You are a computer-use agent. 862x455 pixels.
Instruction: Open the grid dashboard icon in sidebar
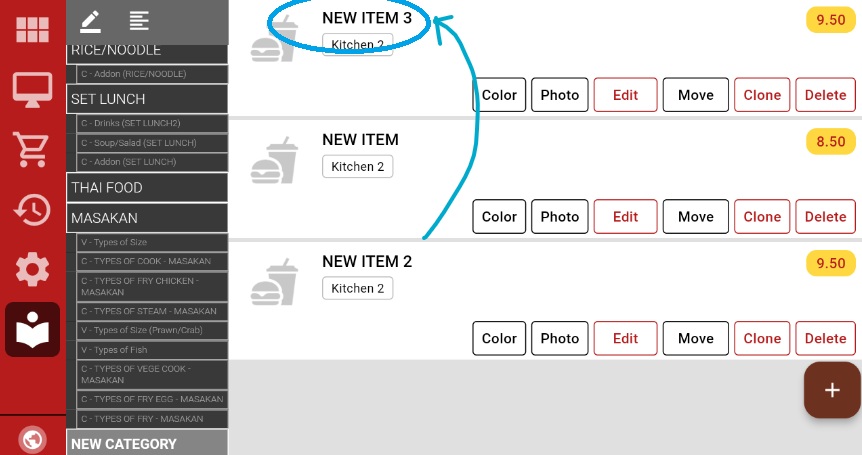[32, 30]
